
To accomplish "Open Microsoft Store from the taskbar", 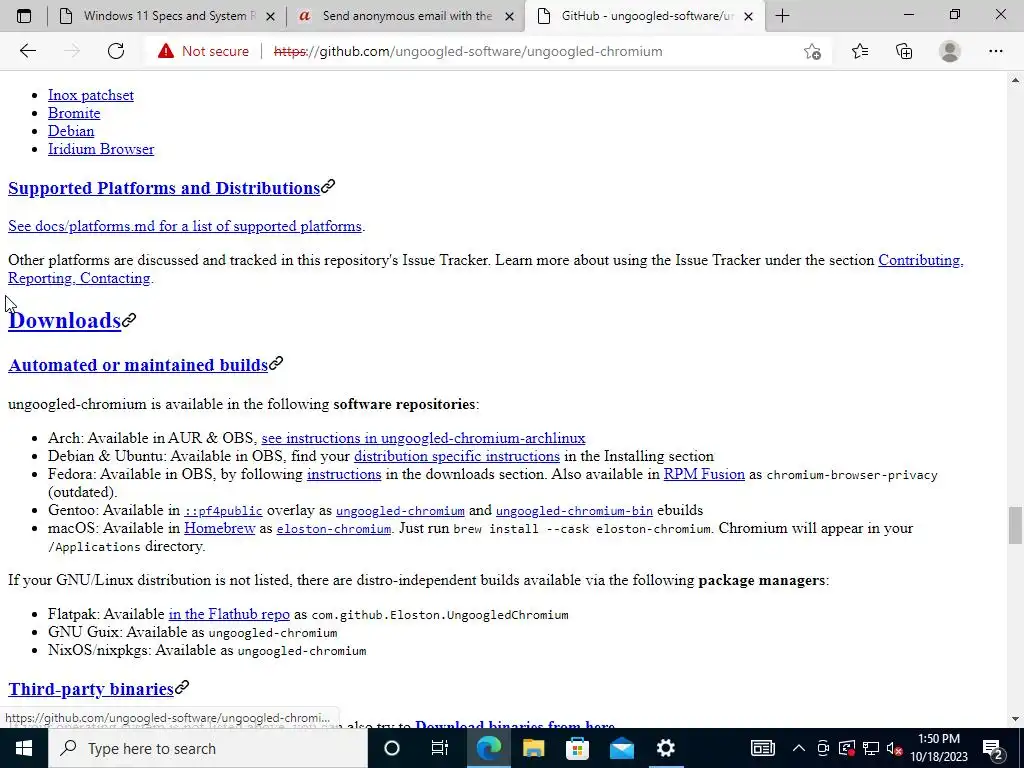I will 577,748.
